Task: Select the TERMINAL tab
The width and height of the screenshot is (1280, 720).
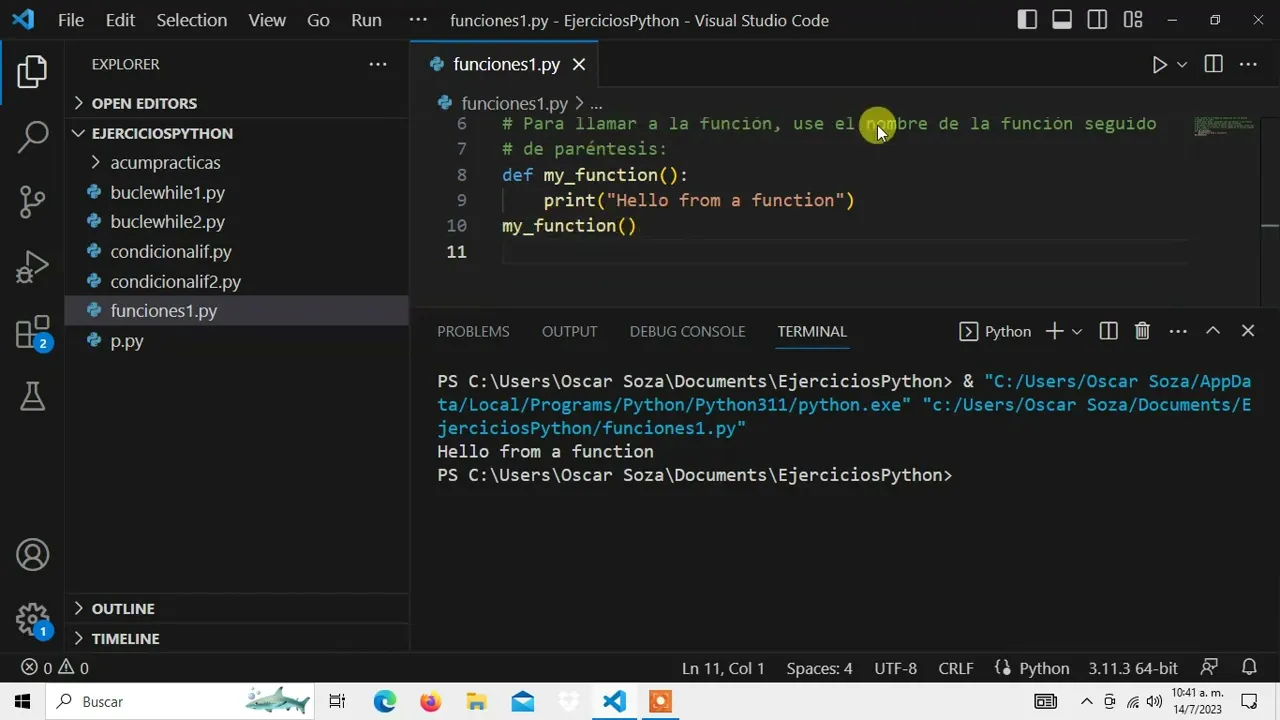Action: tap(812, 331)
